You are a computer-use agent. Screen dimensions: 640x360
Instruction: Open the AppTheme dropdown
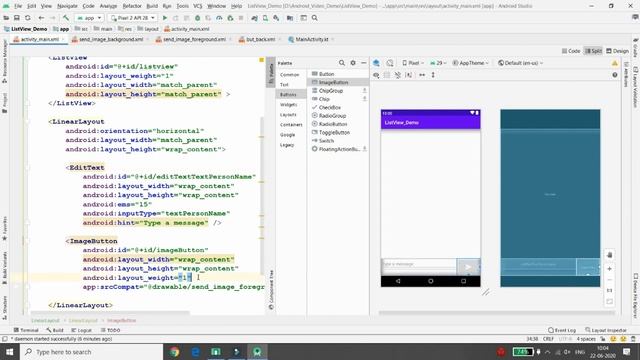(470, 63)
